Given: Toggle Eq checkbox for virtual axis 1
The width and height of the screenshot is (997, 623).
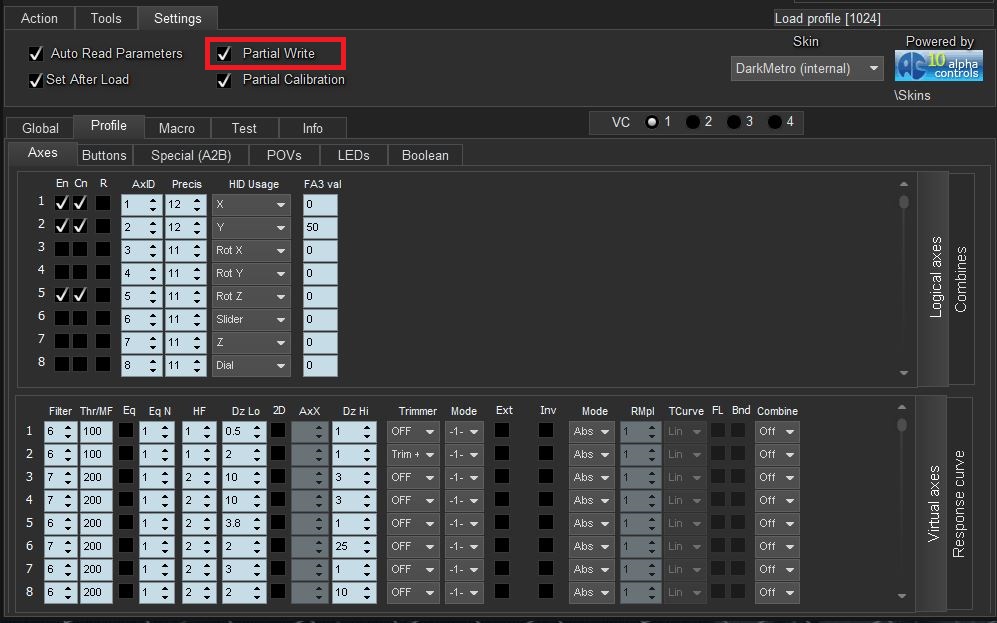Looking at the screenshot, I should (127, 430).
